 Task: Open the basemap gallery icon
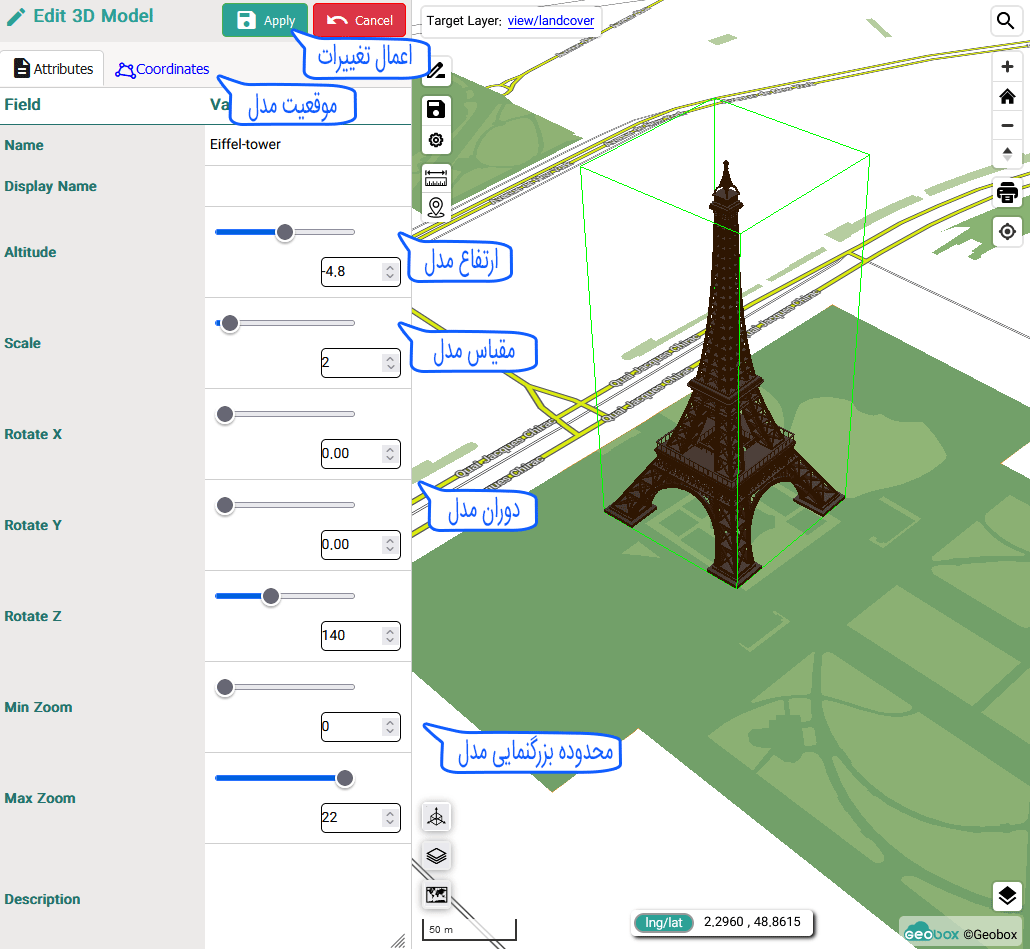[436, 894]
